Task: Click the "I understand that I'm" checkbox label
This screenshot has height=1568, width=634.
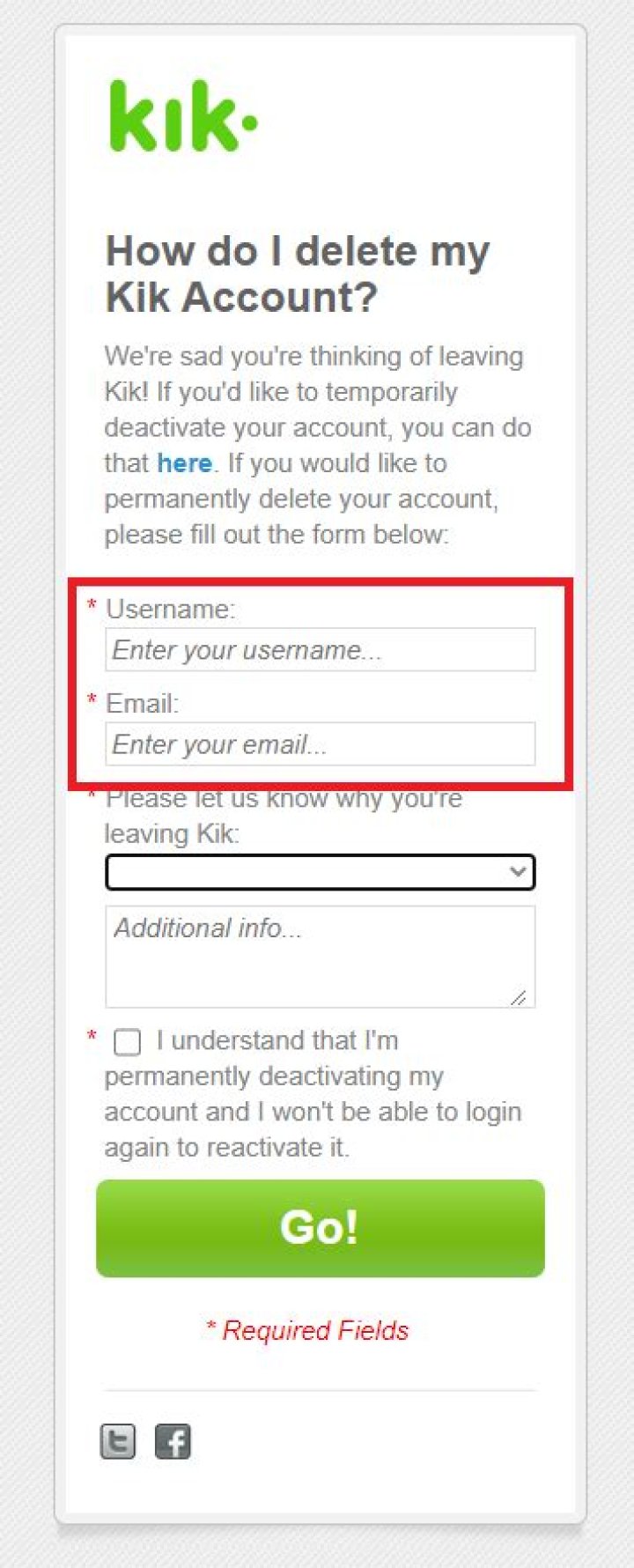Action: [277, 1040]
